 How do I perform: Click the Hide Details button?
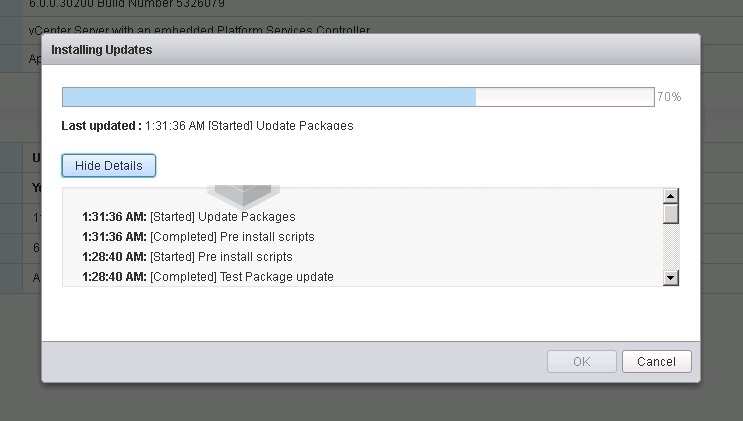point(109,165)
